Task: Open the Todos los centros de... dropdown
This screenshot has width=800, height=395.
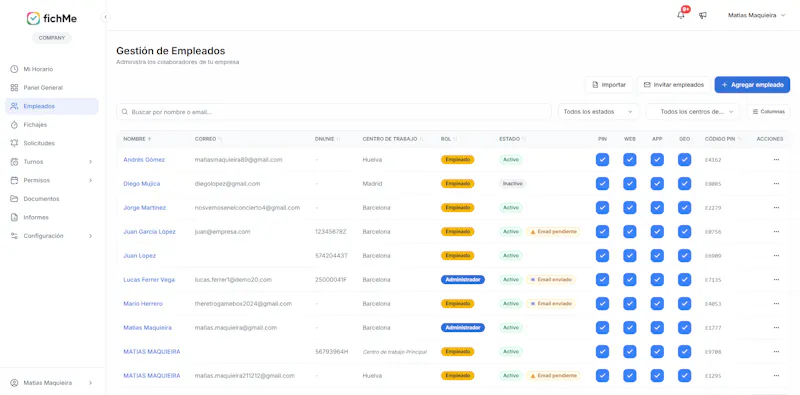Action: (x=693, y=112)
